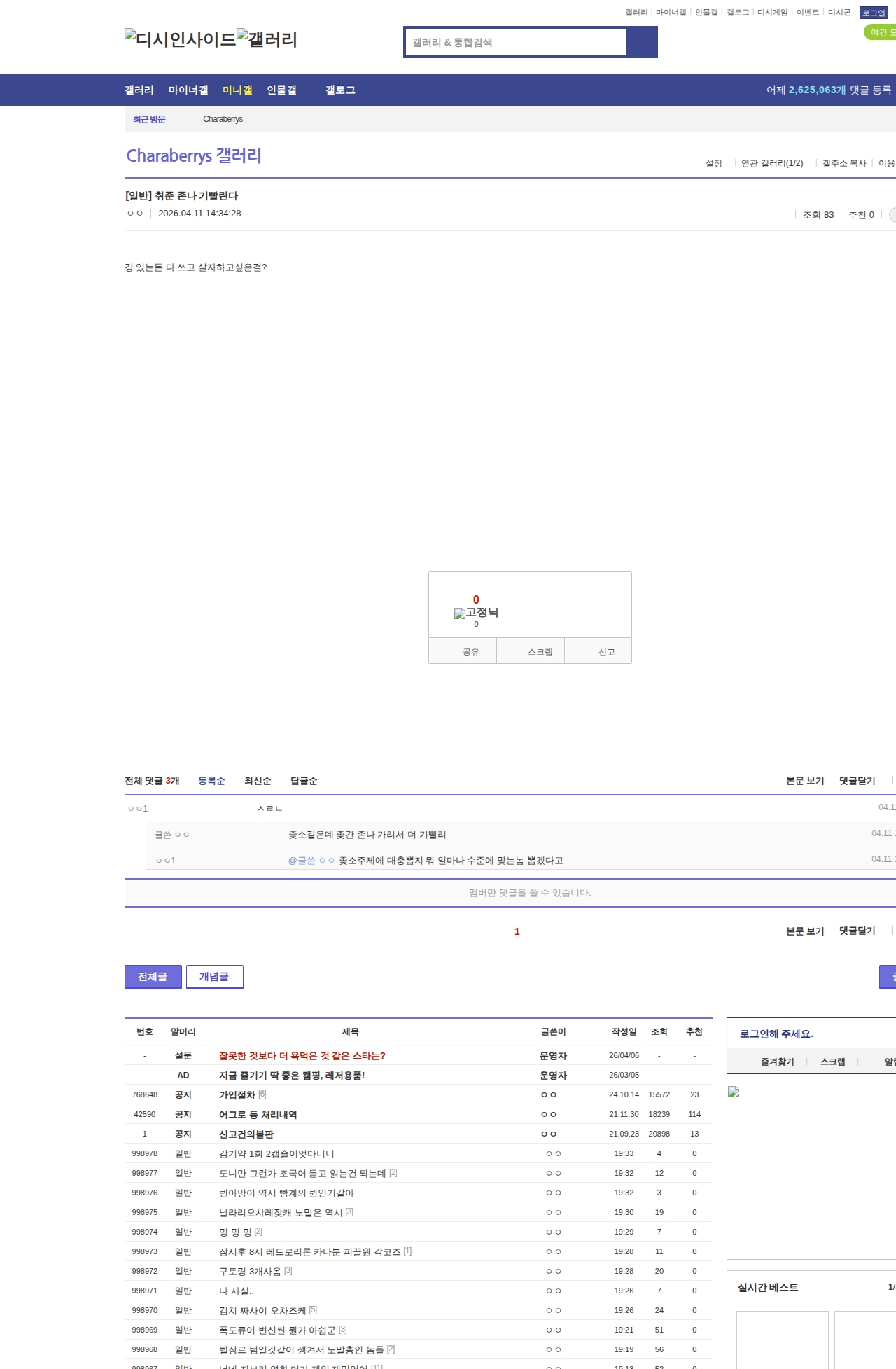This screenshot has width=896, height=1369.
Task: Toggle the green 야간 모드 button
Action: [x=881, y=32]
